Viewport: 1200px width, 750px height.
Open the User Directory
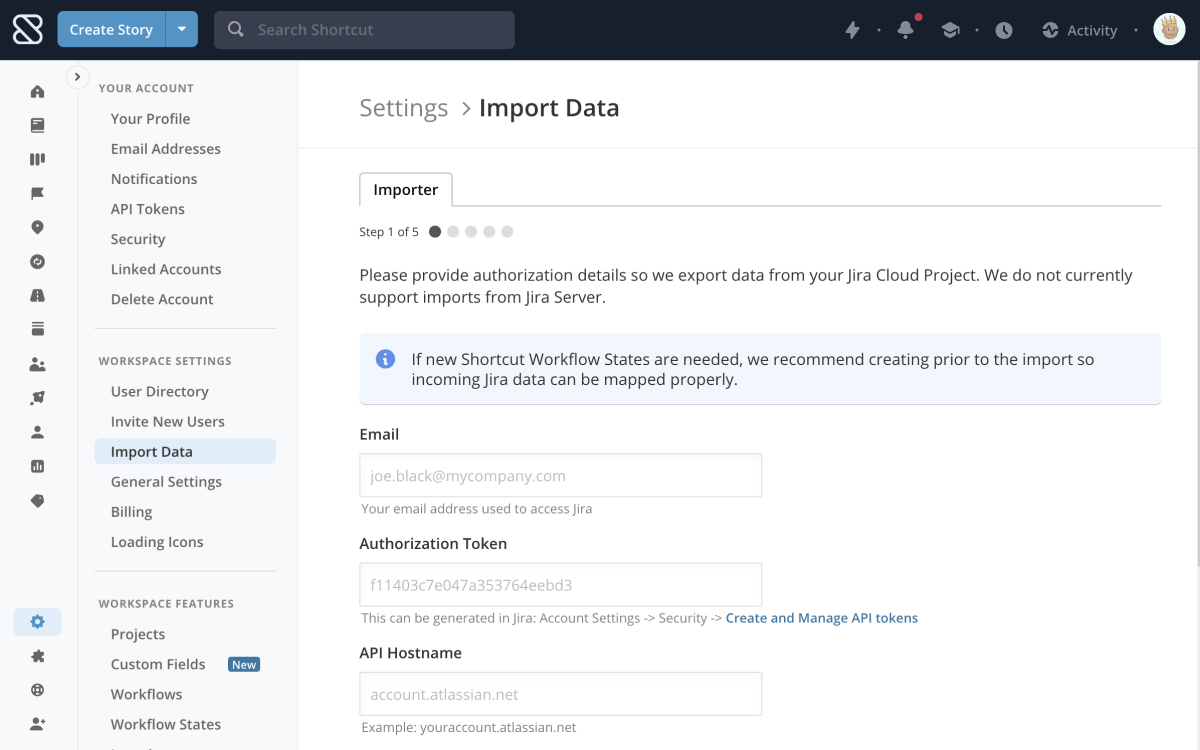(160, 391)
